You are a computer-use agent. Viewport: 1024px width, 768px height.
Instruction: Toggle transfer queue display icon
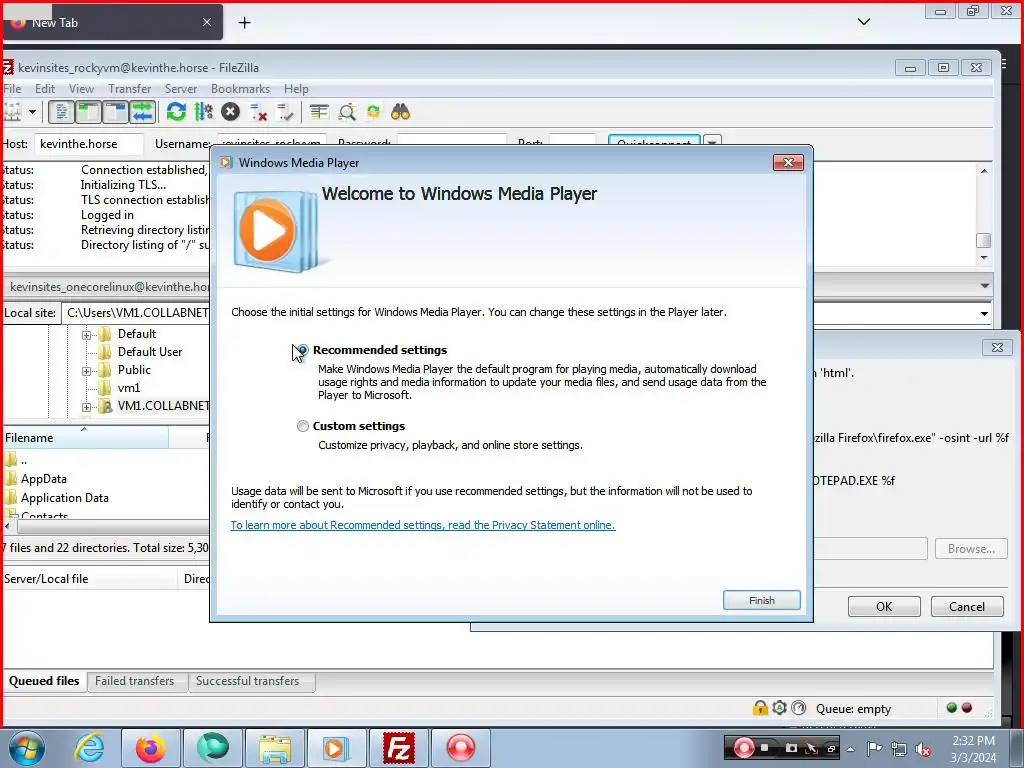143,112
